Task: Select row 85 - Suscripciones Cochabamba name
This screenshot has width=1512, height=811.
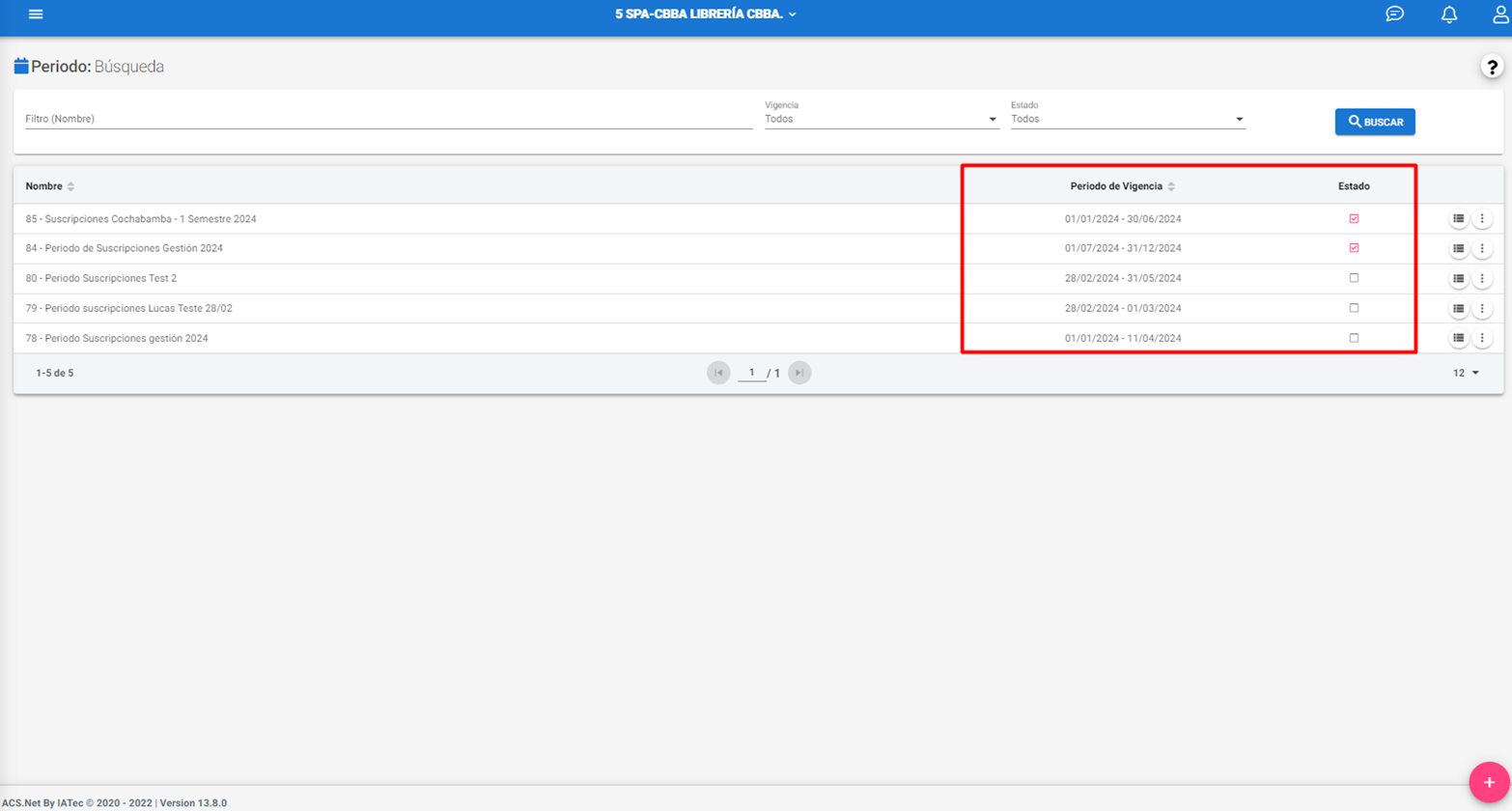Action: (141, 219)
